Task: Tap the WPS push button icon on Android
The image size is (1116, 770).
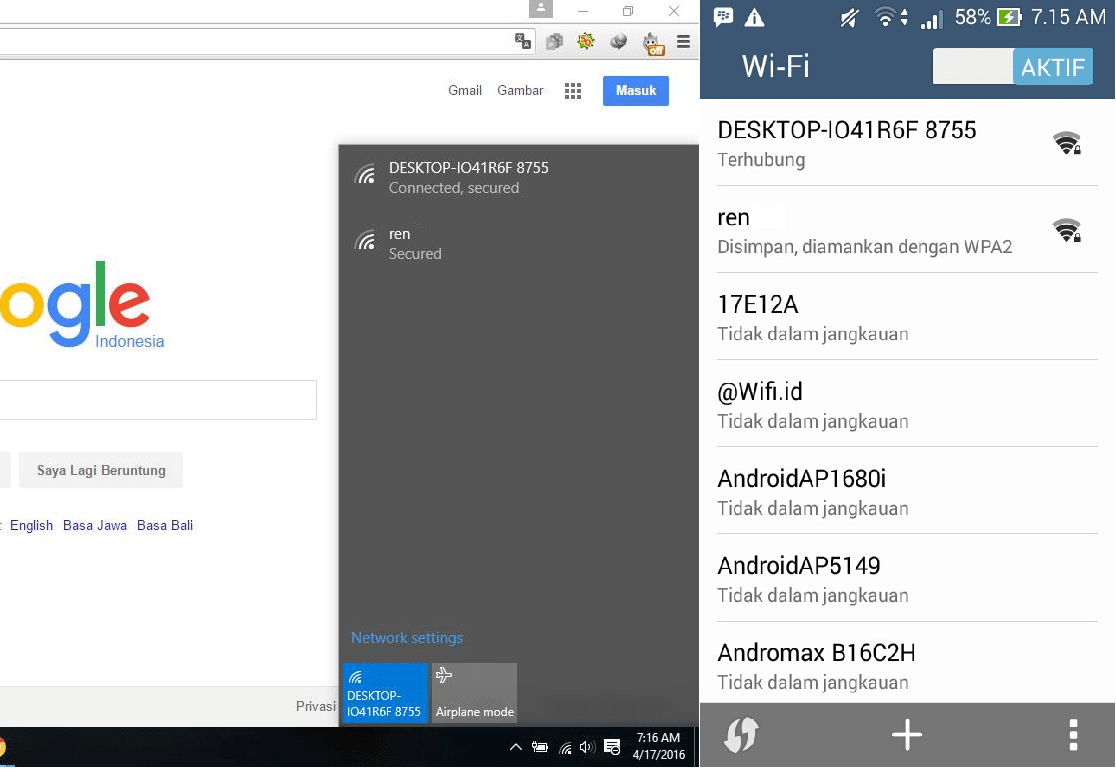Action: [741, 734]
